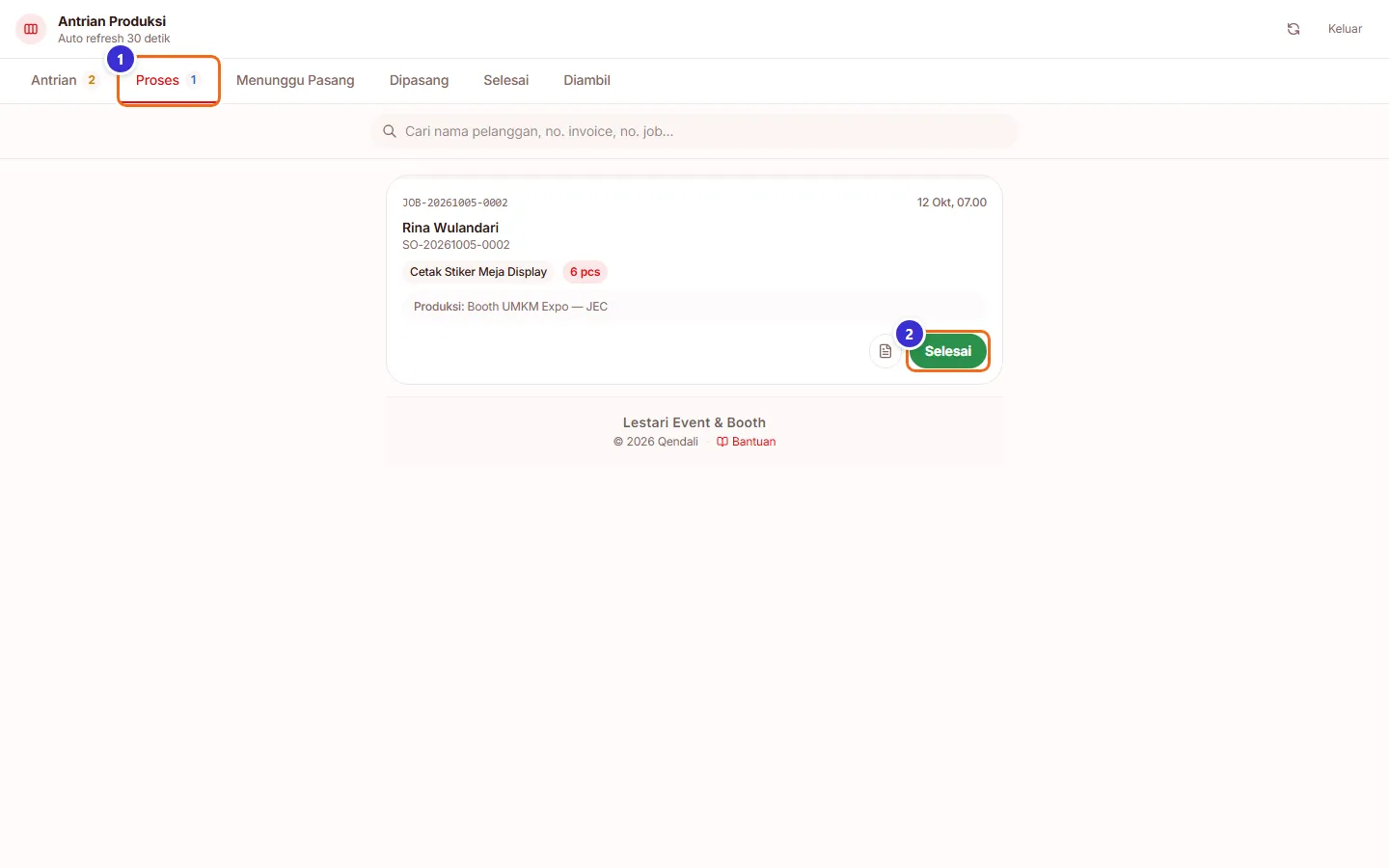Click order number SO-20261005-0002
1389x868 pixels.
[x=456, y=245]
